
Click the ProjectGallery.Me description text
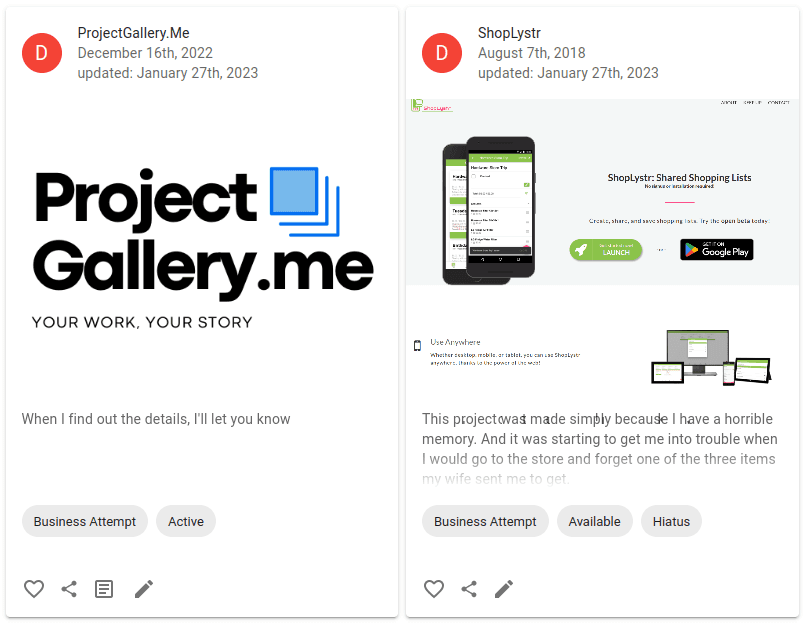(156, 419)
